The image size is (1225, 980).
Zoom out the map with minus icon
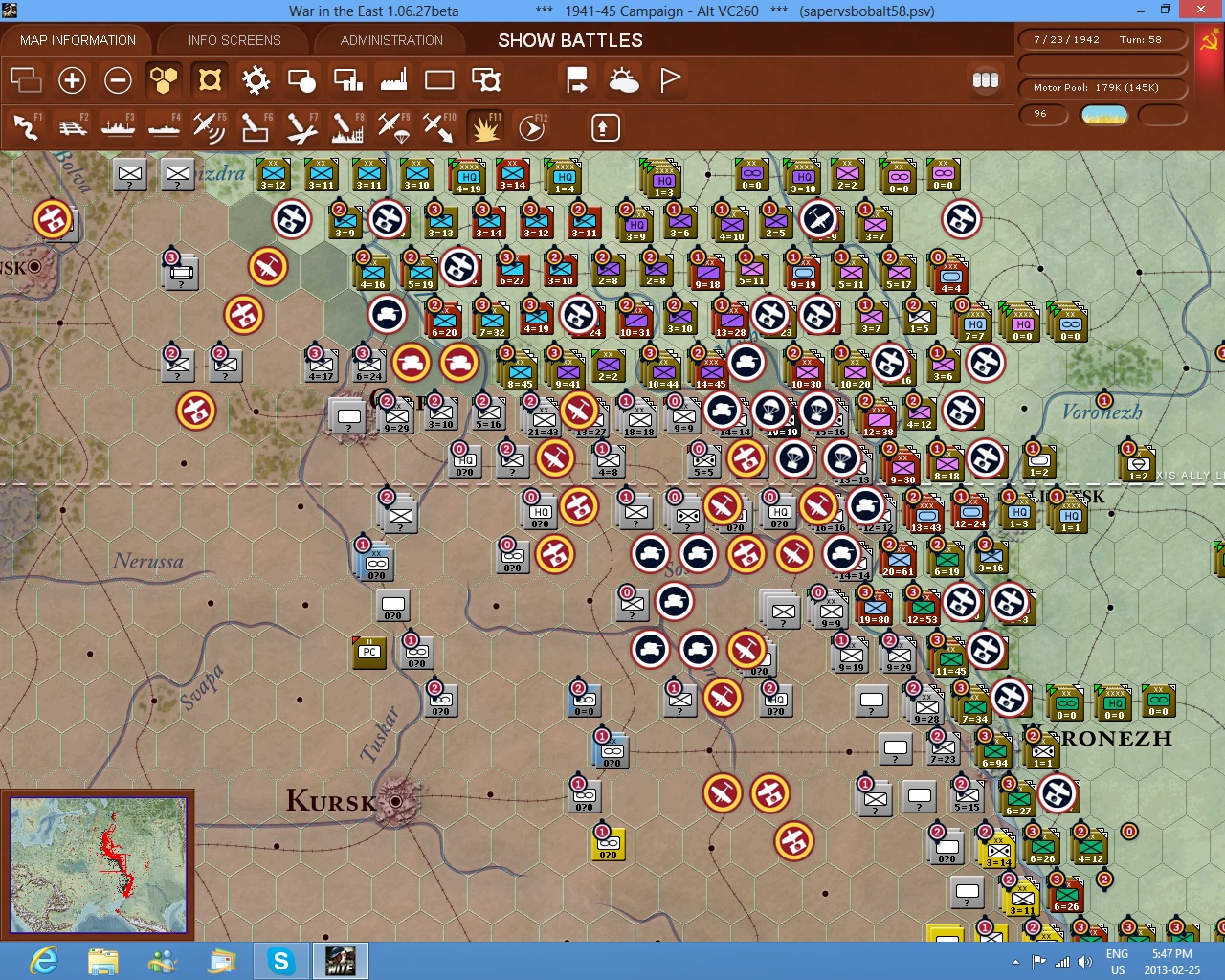[x=118, y=79]
